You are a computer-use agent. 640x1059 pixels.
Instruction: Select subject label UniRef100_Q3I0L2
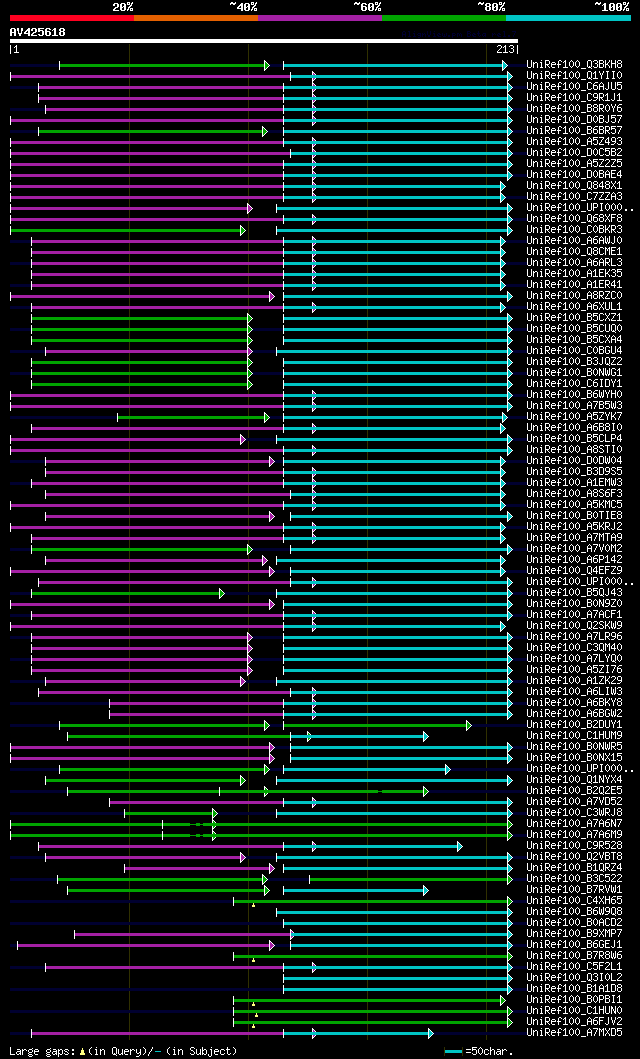click(575, 978)
